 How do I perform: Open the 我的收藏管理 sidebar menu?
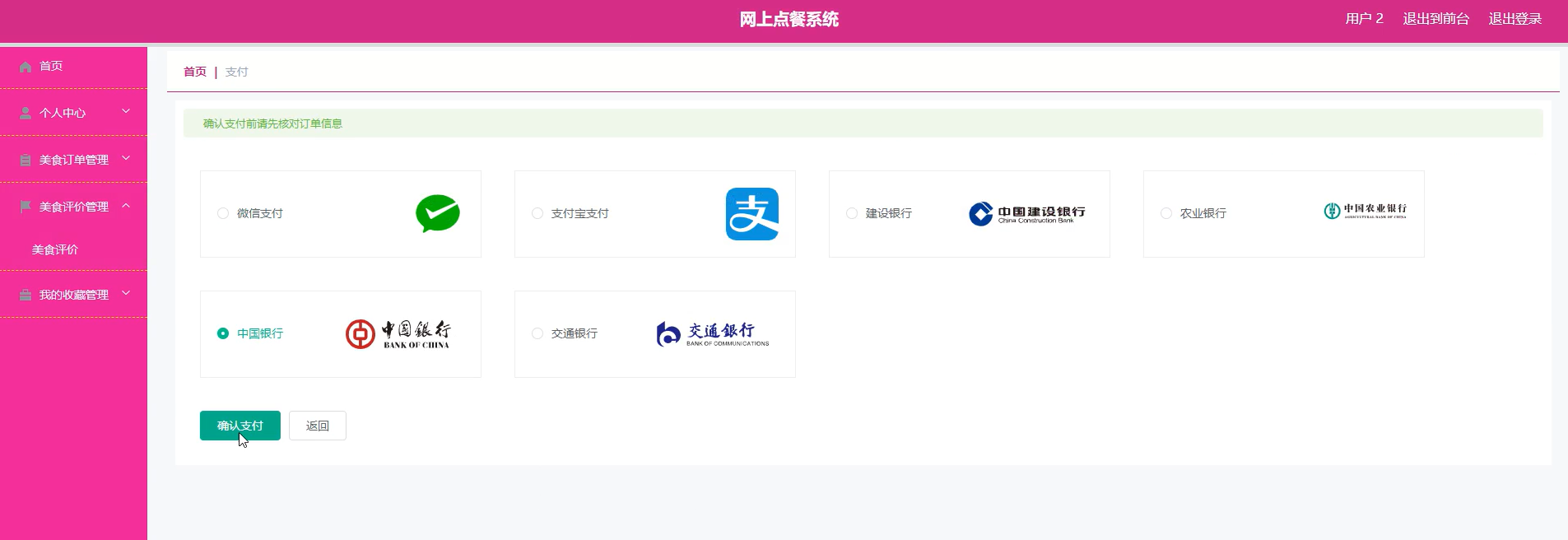73,295
